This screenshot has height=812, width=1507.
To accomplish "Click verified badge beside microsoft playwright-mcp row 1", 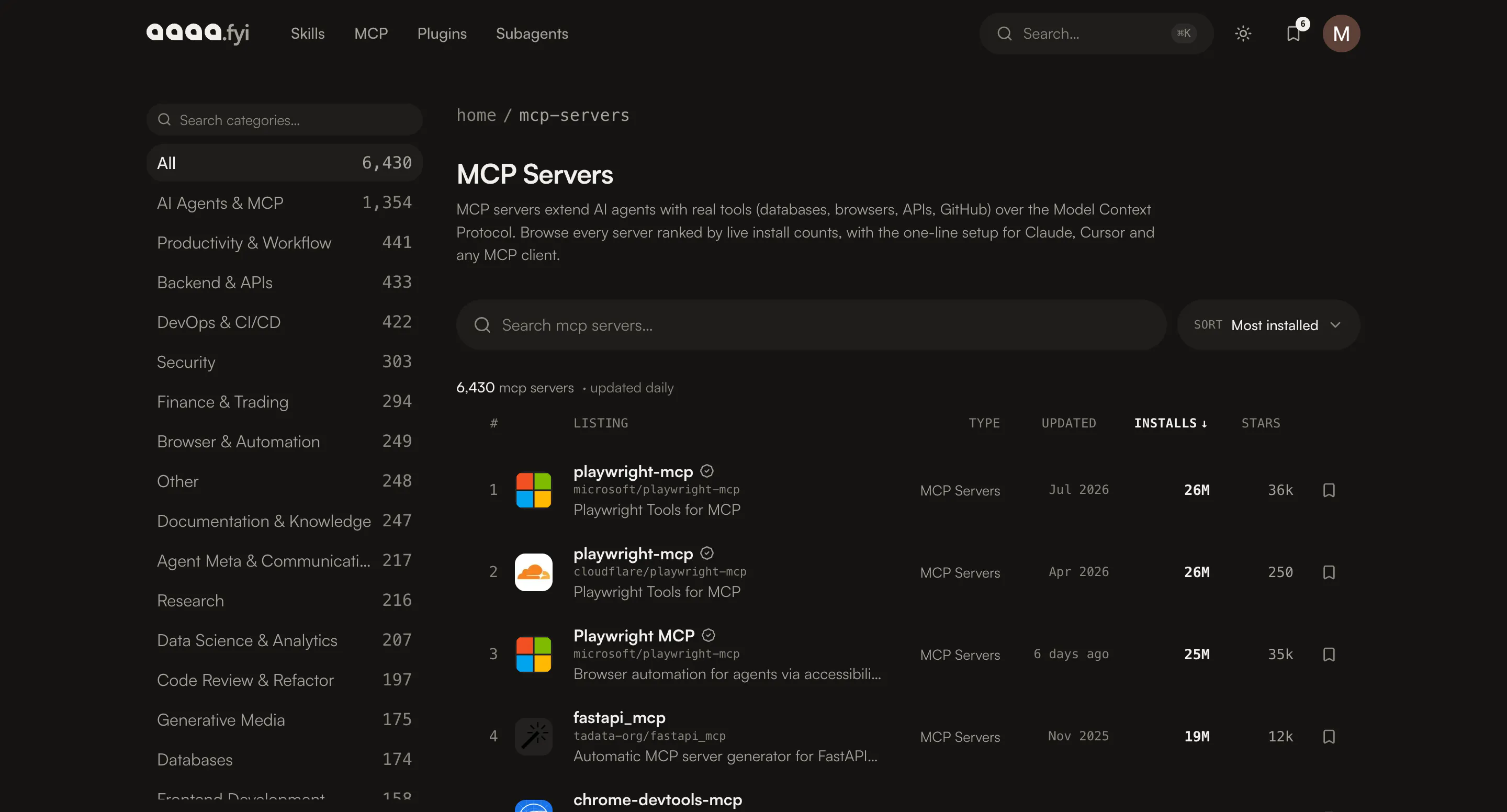I will [x=707, y=471].
